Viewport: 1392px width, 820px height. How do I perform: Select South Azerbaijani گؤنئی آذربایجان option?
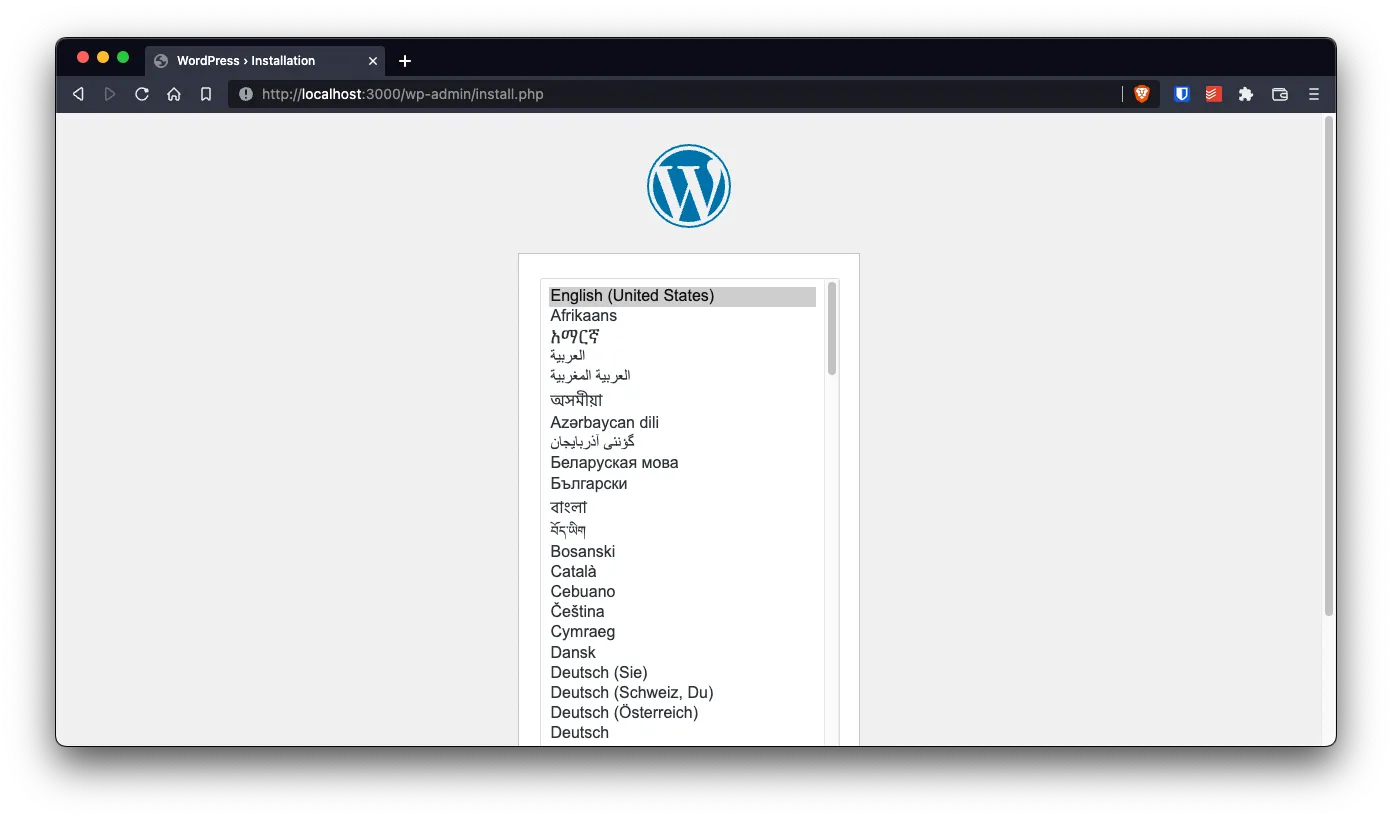point(682,442)
